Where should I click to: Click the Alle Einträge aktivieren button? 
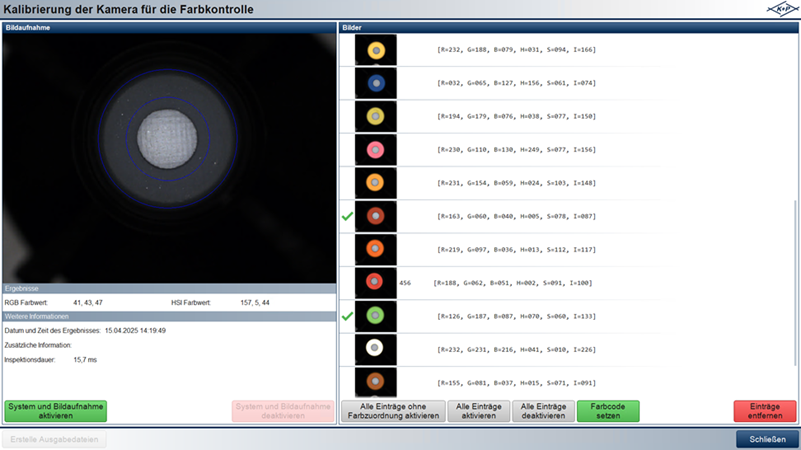(479, 411)
